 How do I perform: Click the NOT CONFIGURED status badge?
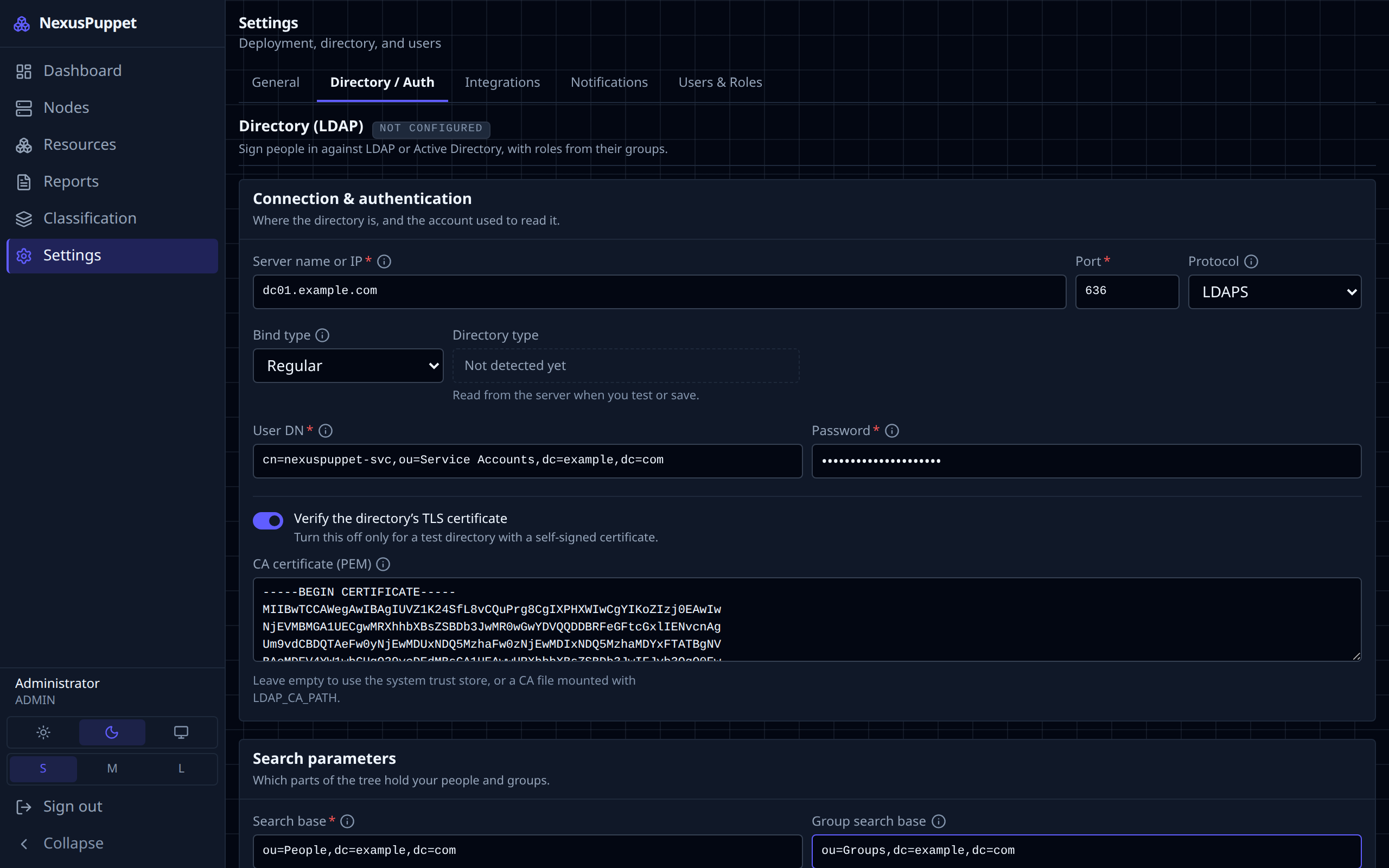coord(431,129)
